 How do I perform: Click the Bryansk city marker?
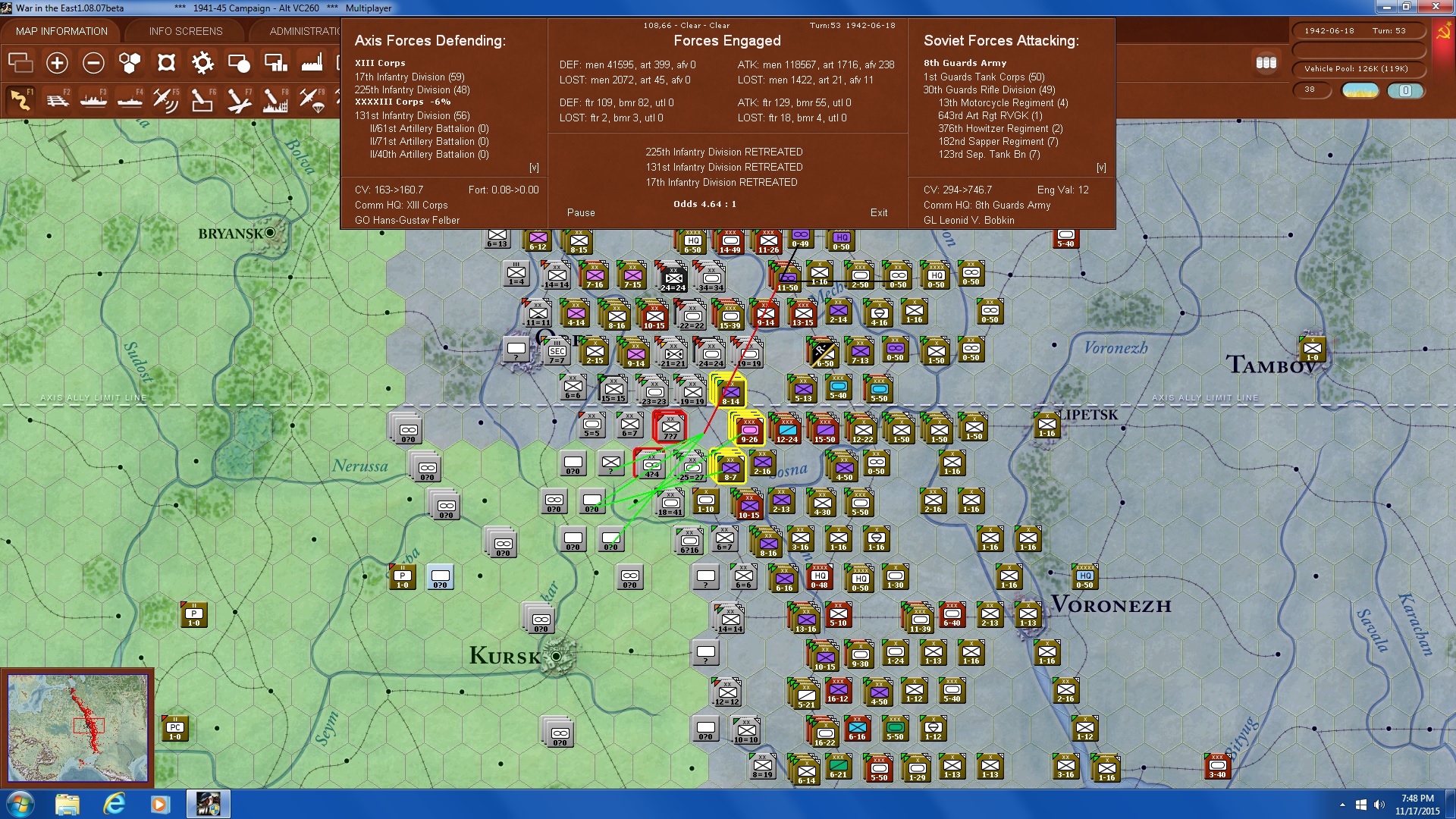tap(270, 232)
